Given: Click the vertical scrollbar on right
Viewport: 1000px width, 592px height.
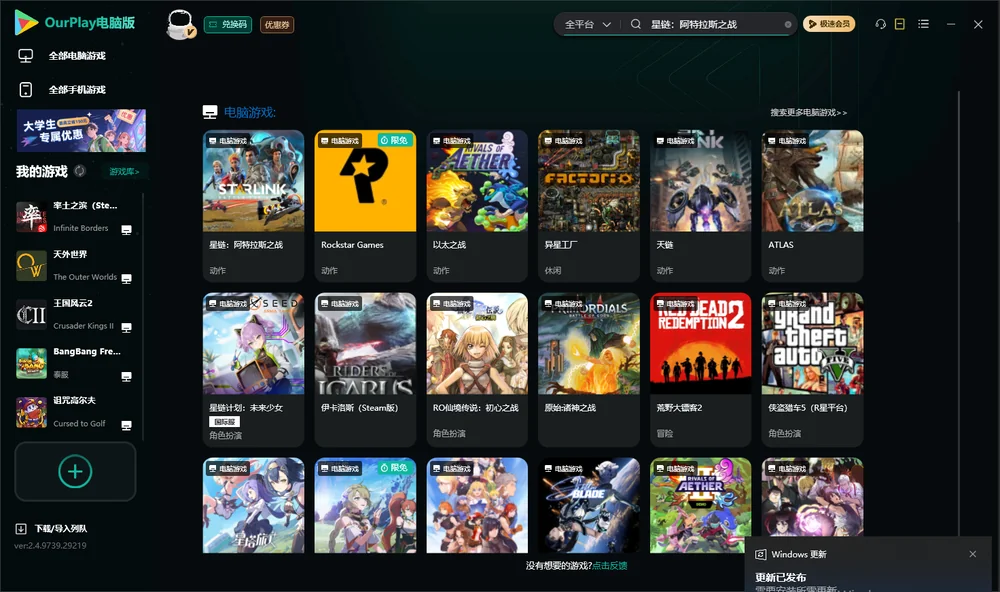Looking at the screenshot, I should 958,313.
